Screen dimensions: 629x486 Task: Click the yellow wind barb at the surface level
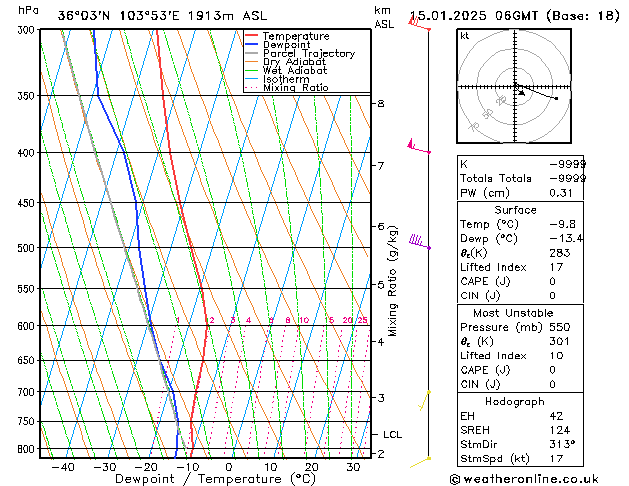(x=421, y=461)
